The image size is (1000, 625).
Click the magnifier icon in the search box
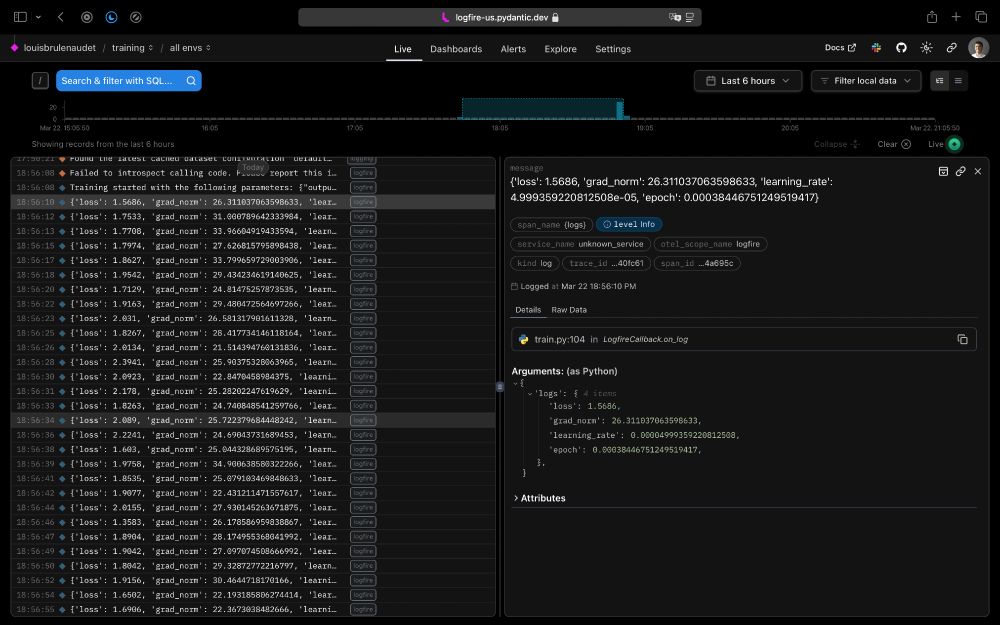pyautogui.click(x=191, y=81)
